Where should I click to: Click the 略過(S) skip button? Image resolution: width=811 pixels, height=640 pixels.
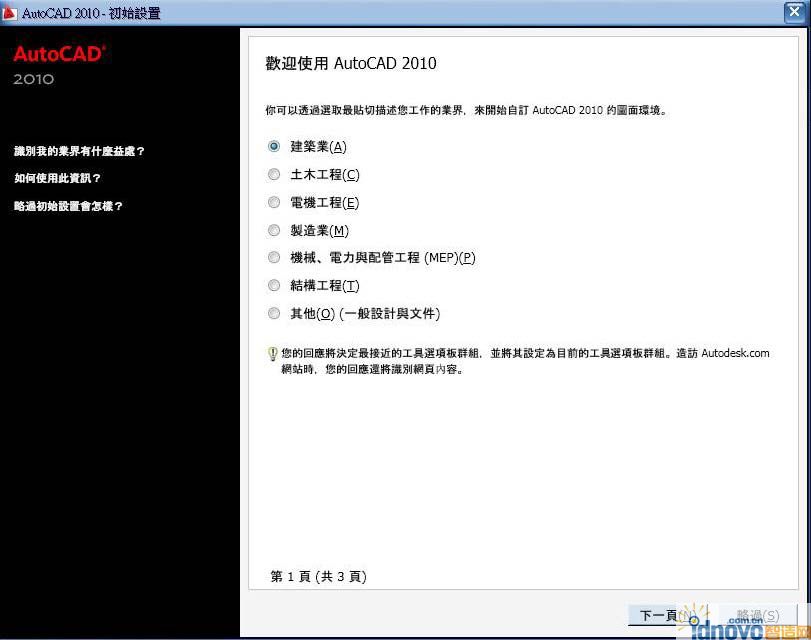[757, 615]
